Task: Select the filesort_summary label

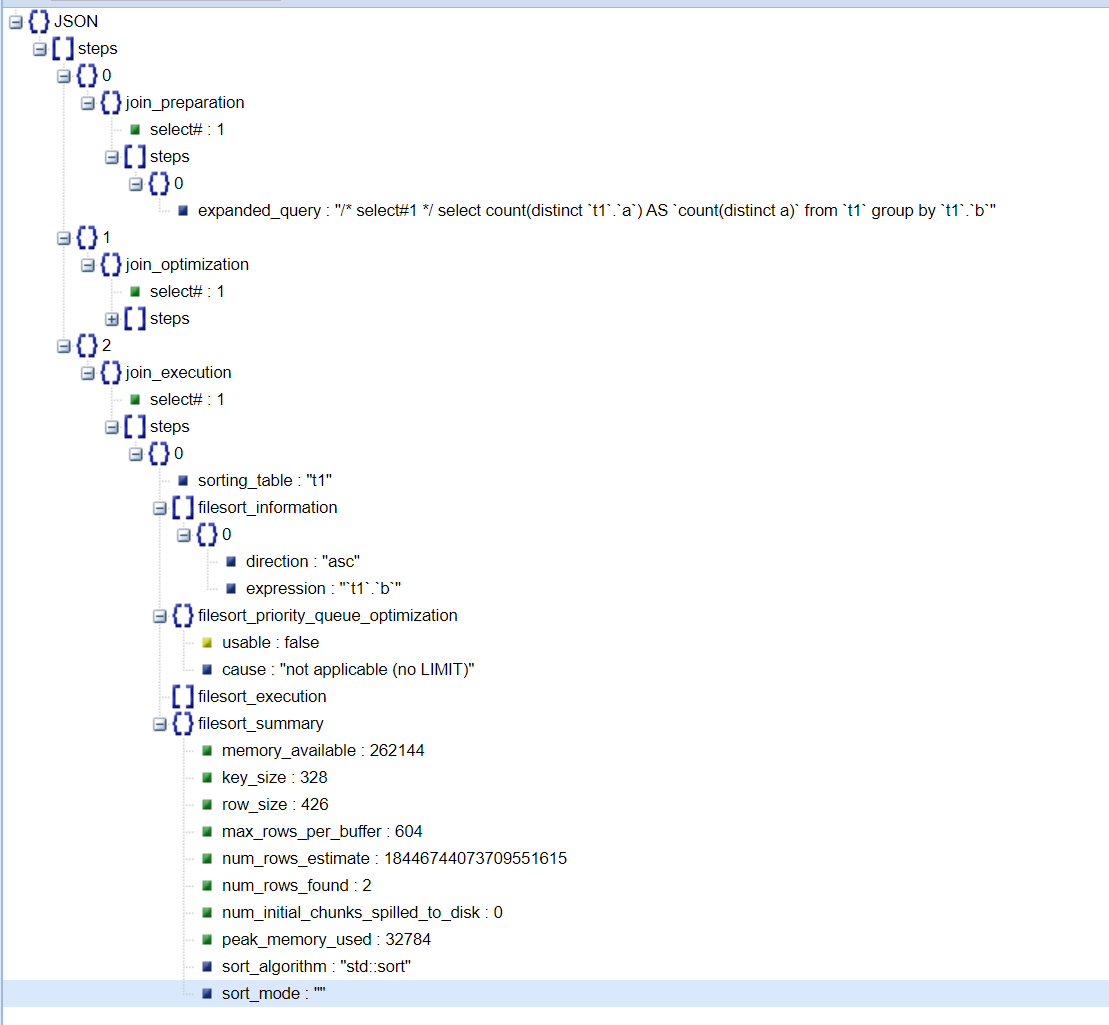Action: coord(261,724)
